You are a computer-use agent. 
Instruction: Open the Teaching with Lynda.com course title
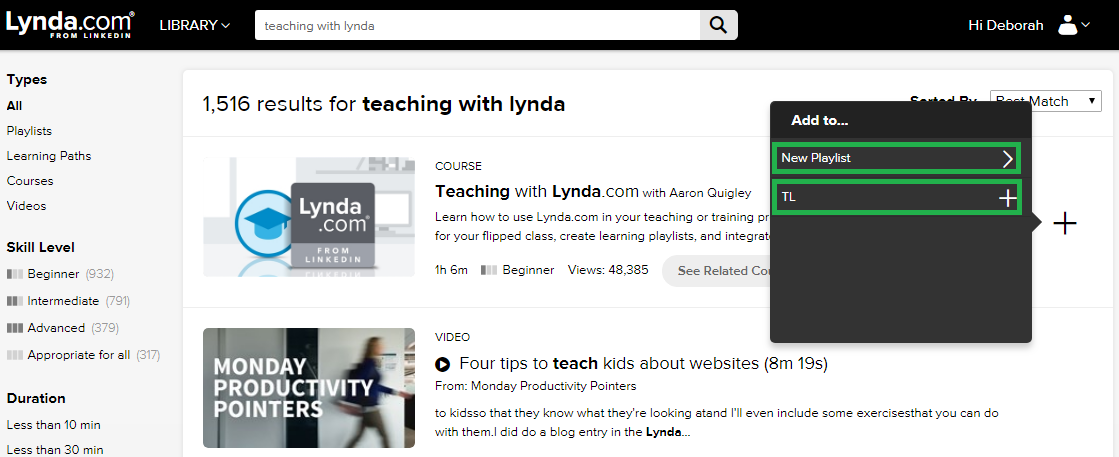539,191
